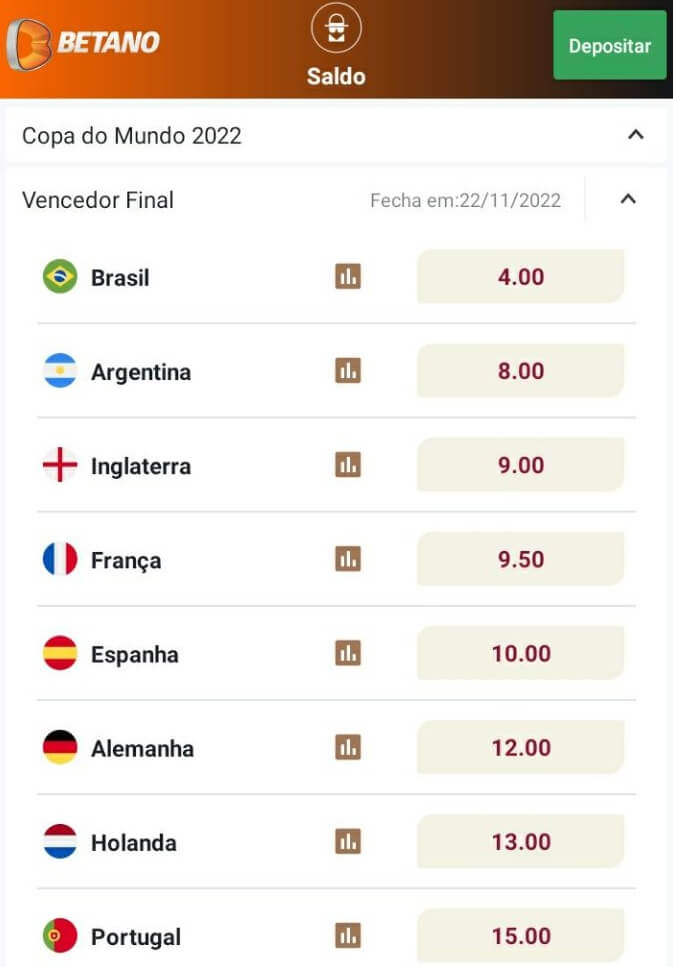Select França odds 9.50

point(521,559)
